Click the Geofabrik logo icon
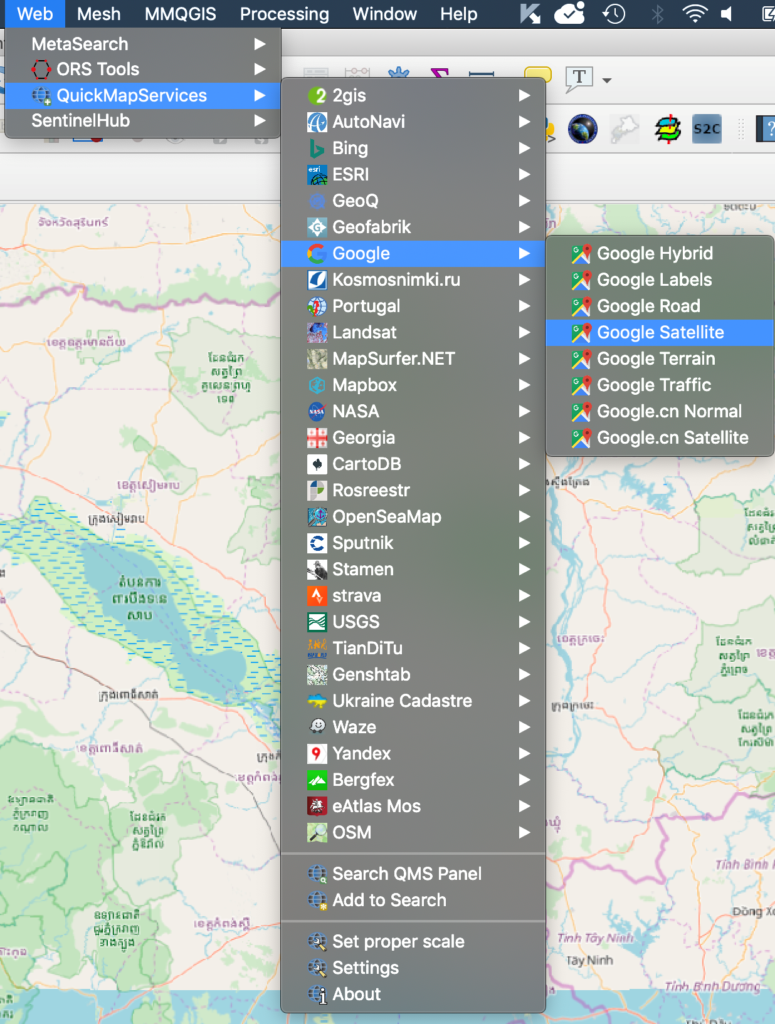This screenshot has width=775, height=1024. [x=317, y=227]
